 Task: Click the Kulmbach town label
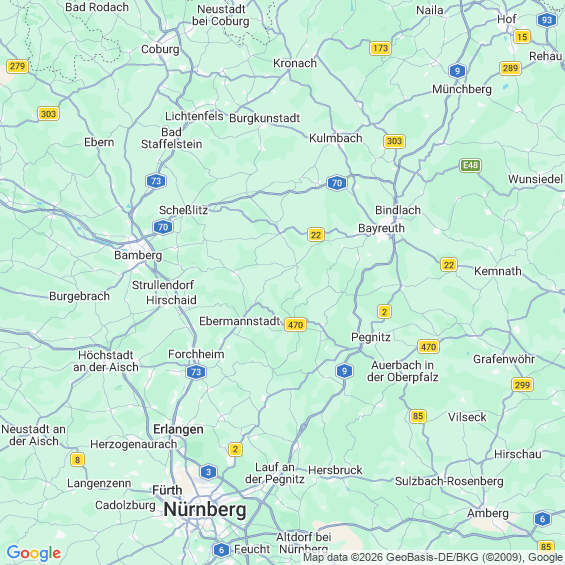click(x=335, y=138)
